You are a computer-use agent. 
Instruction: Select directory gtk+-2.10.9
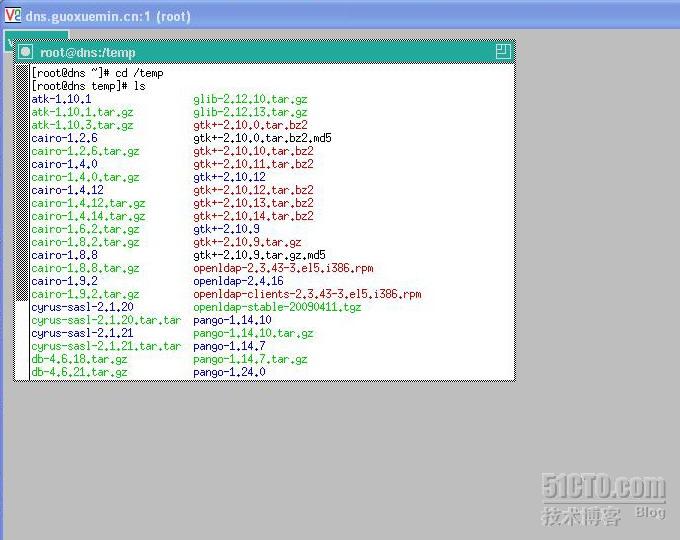226,229
